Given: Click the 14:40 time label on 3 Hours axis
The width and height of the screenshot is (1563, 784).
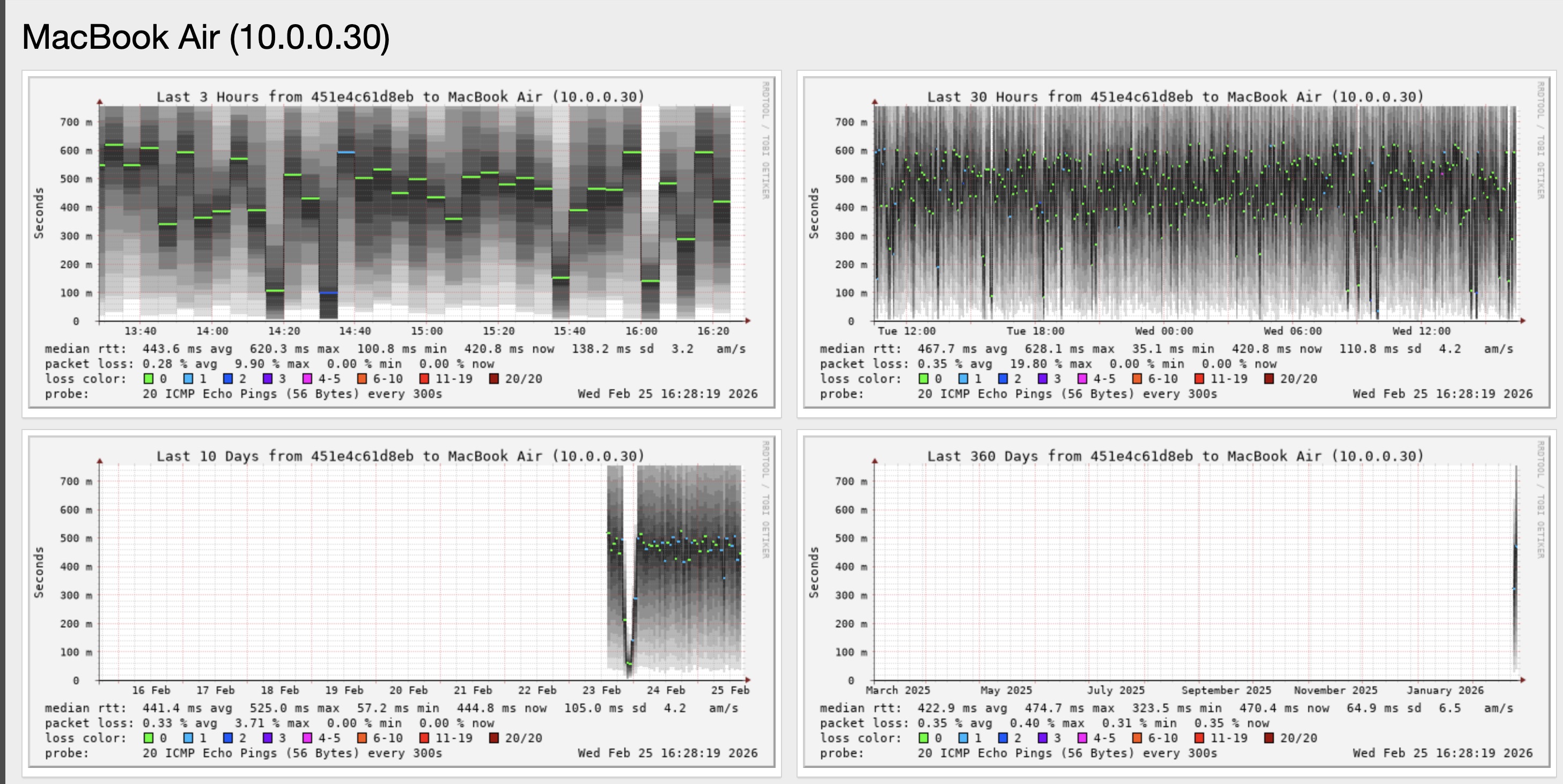Looking at the screenshot, I should click(355, 331).
